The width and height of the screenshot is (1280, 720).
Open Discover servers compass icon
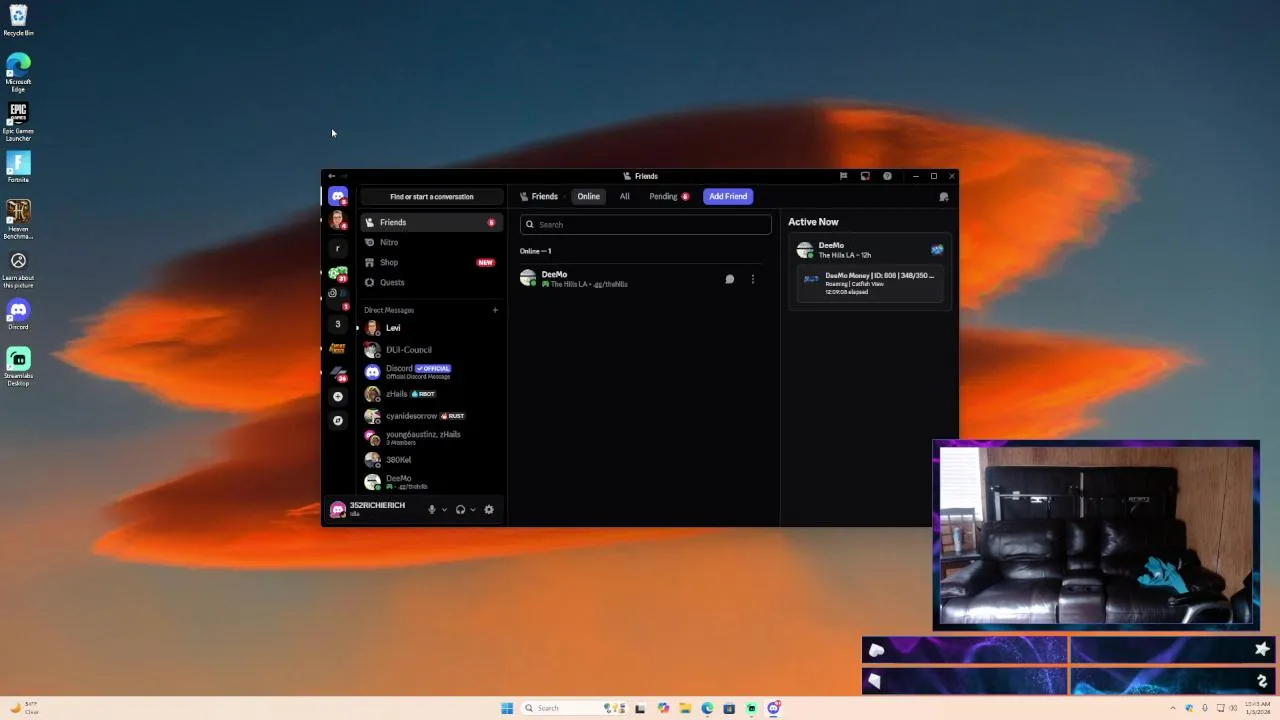coord(338,421)
